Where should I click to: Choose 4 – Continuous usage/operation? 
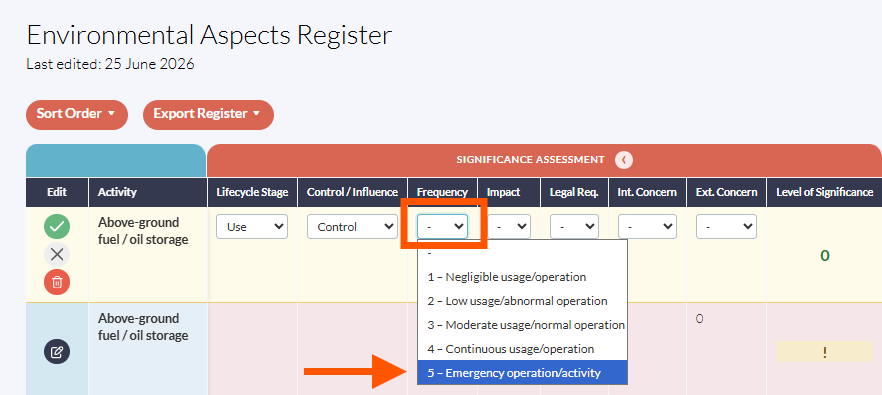tap(522, 349)
